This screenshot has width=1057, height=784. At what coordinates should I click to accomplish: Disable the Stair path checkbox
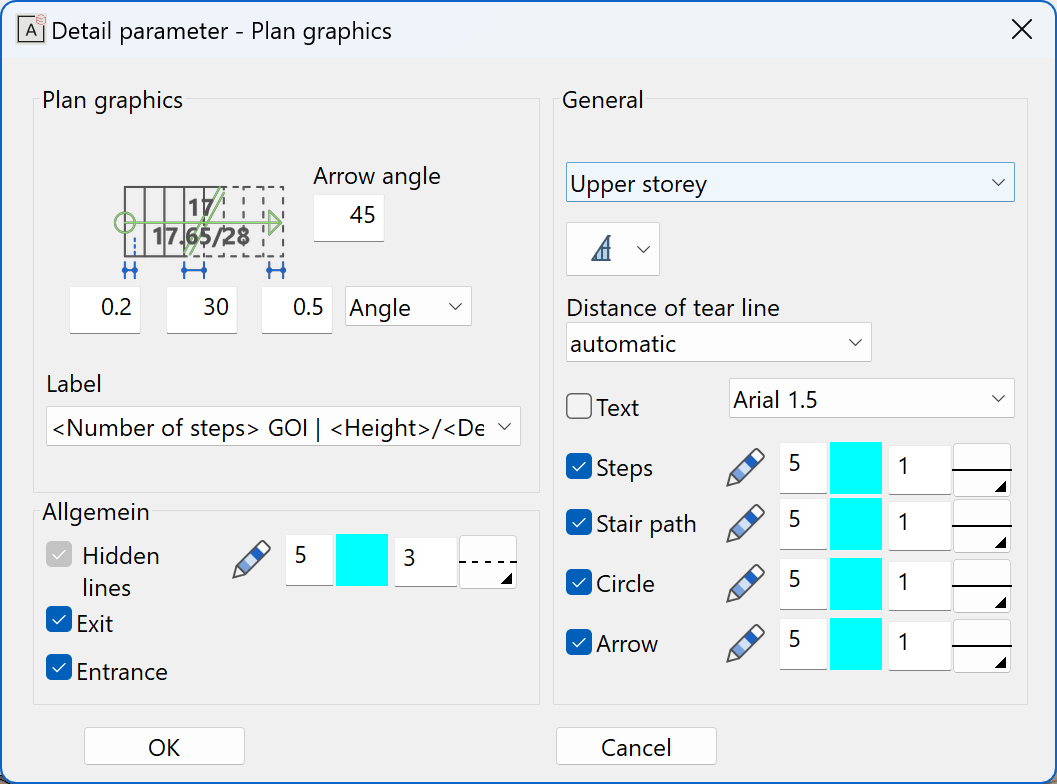click(x=579, y=522)
